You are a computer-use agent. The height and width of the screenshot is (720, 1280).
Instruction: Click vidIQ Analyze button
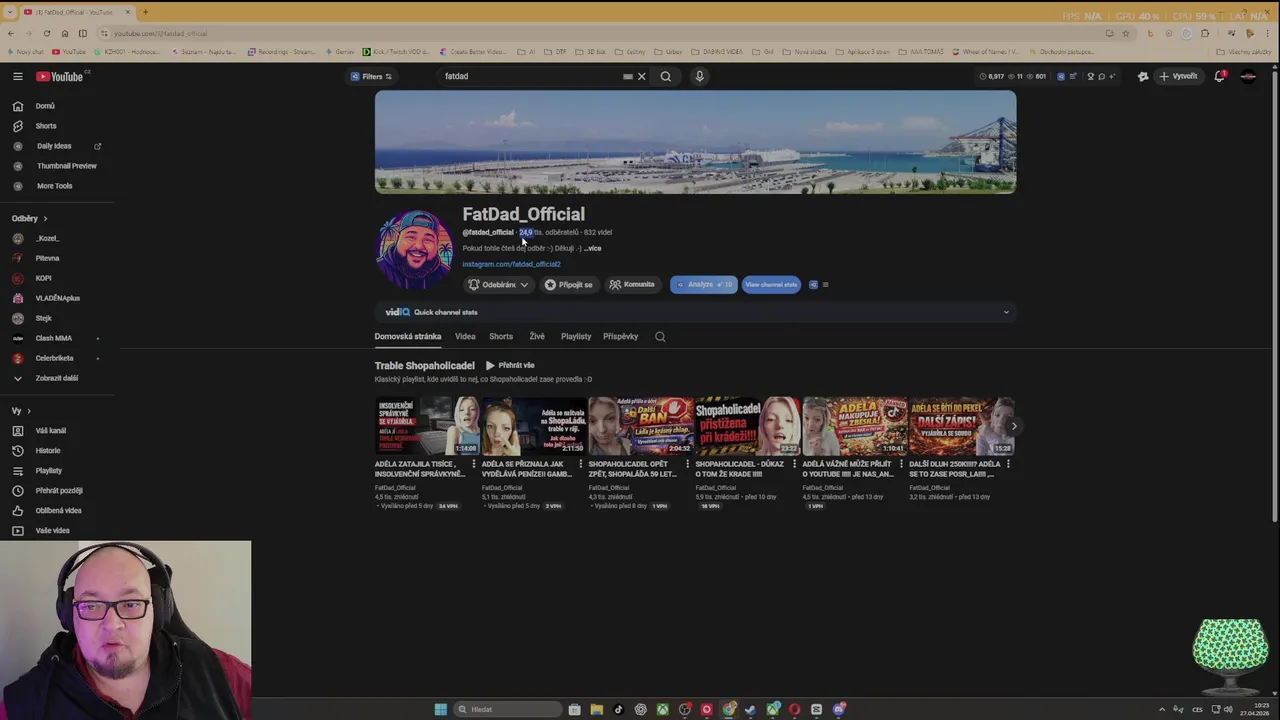[x=704, y=285]
